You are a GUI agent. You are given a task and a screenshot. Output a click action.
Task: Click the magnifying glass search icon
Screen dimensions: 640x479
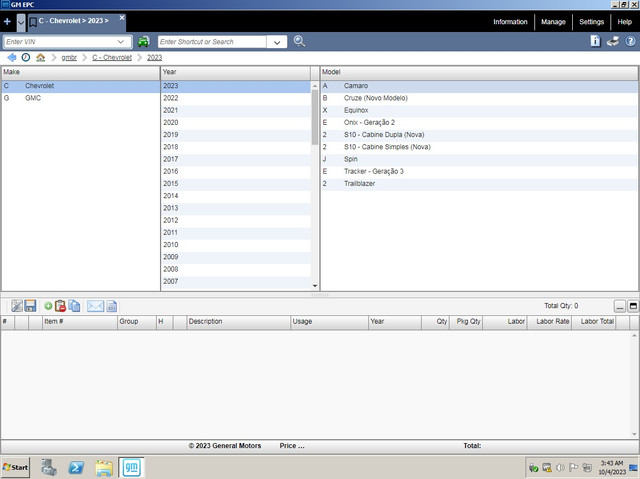point(299,41)
